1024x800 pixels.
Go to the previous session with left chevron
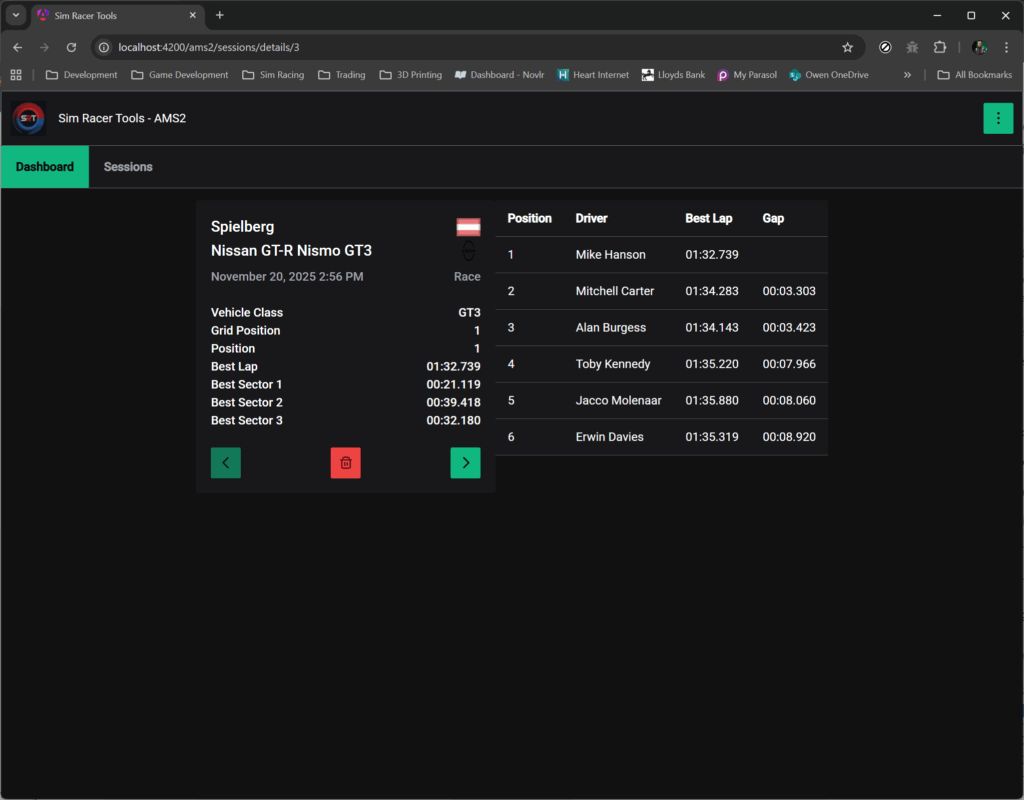(x=226, y=463)
